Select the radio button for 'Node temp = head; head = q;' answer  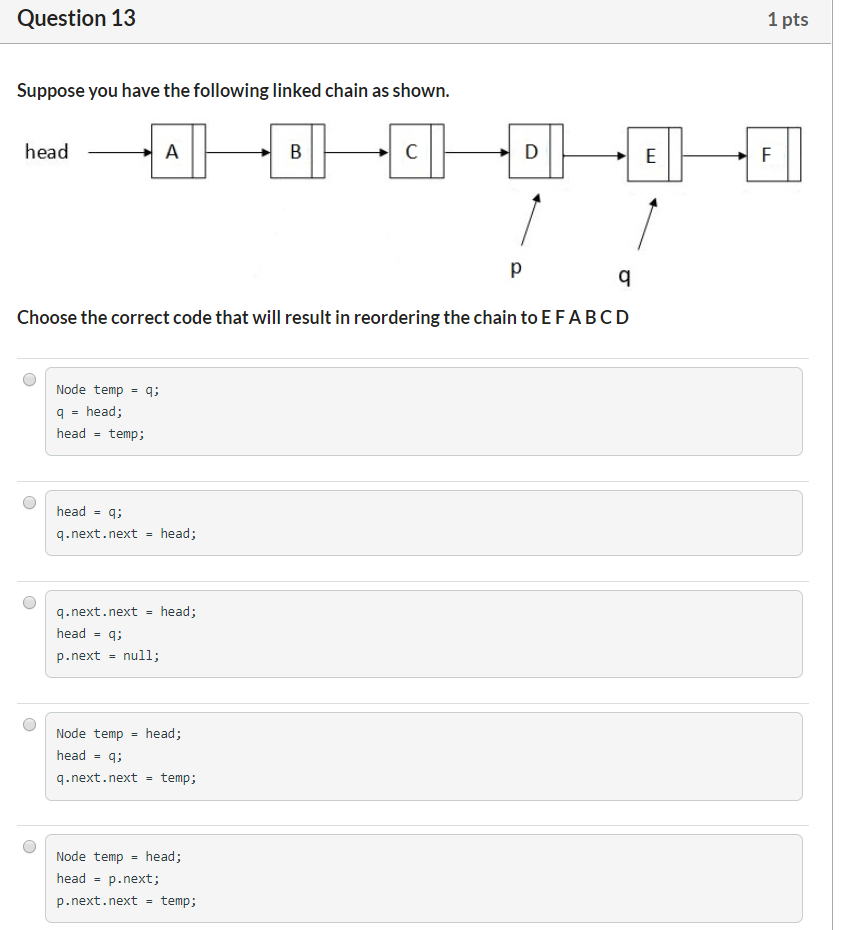click(x=30, y=725)
